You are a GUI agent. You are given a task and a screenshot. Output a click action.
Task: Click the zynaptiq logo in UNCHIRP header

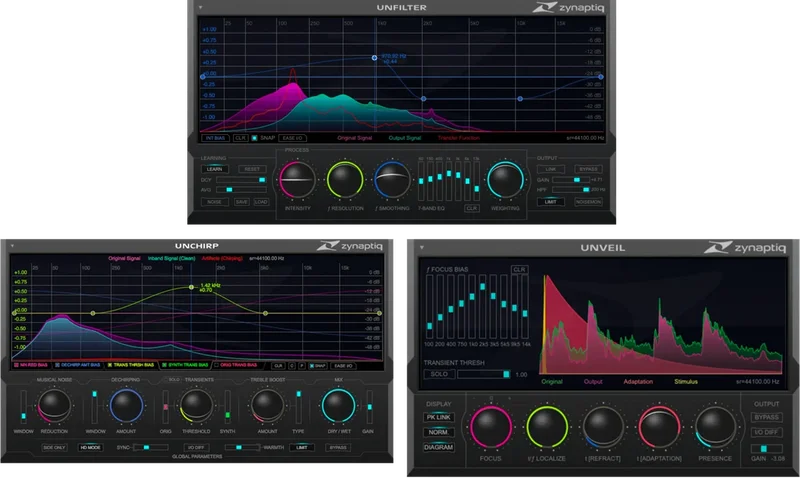point(349,246)
